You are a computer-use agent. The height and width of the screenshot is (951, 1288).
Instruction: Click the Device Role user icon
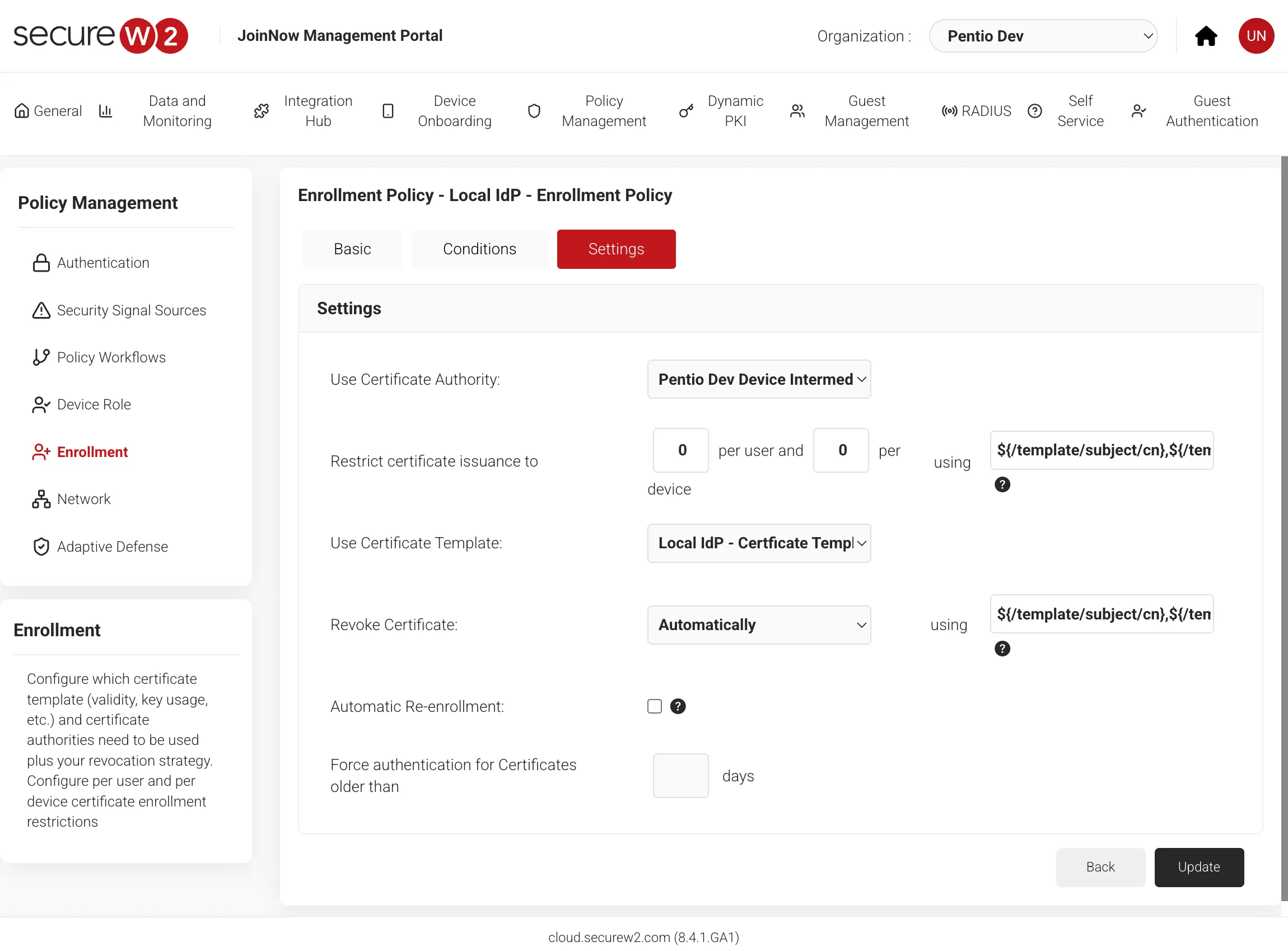point(41,405)
